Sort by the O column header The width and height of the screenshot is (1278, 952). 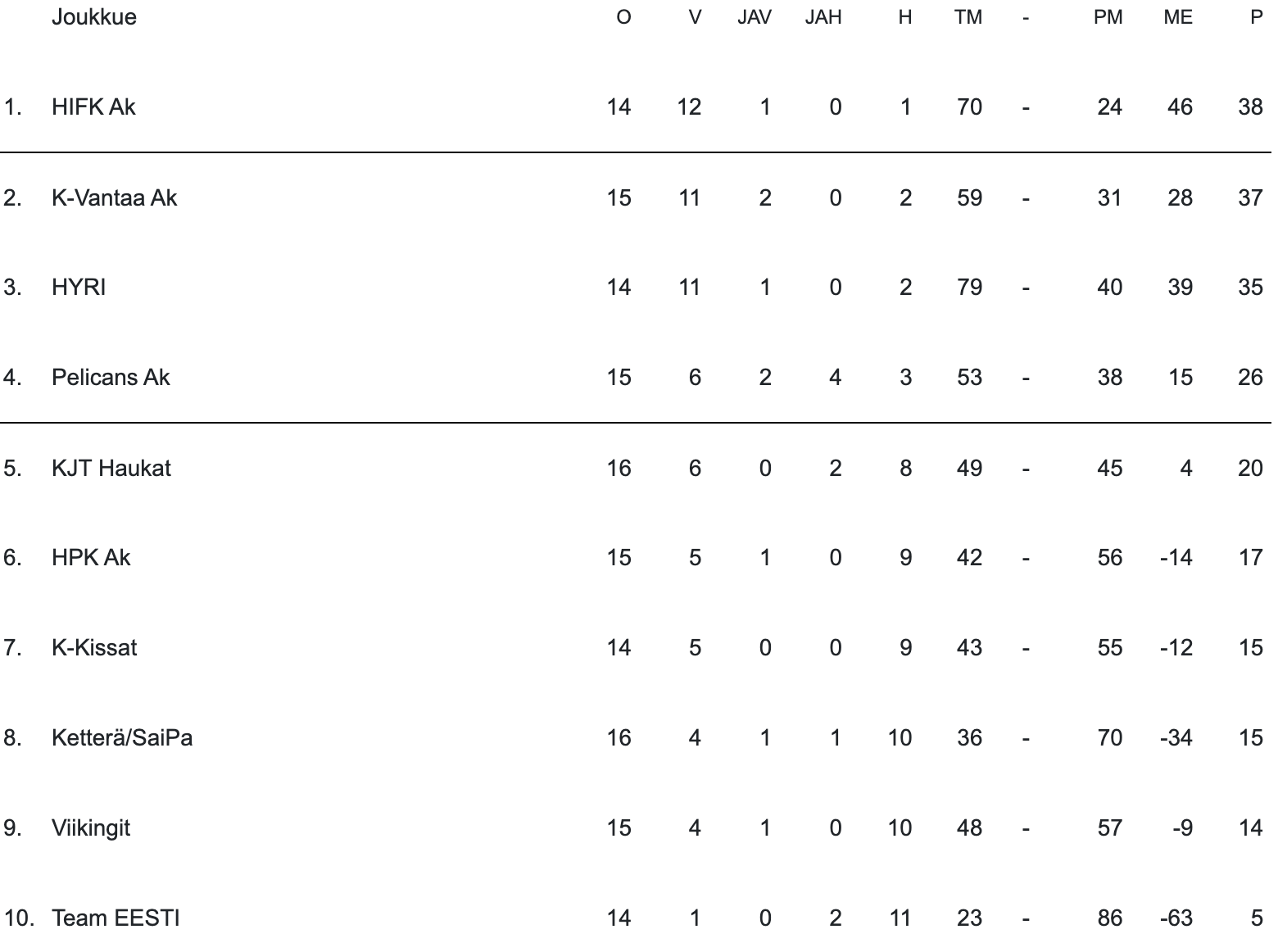click(x=623, y=17)
